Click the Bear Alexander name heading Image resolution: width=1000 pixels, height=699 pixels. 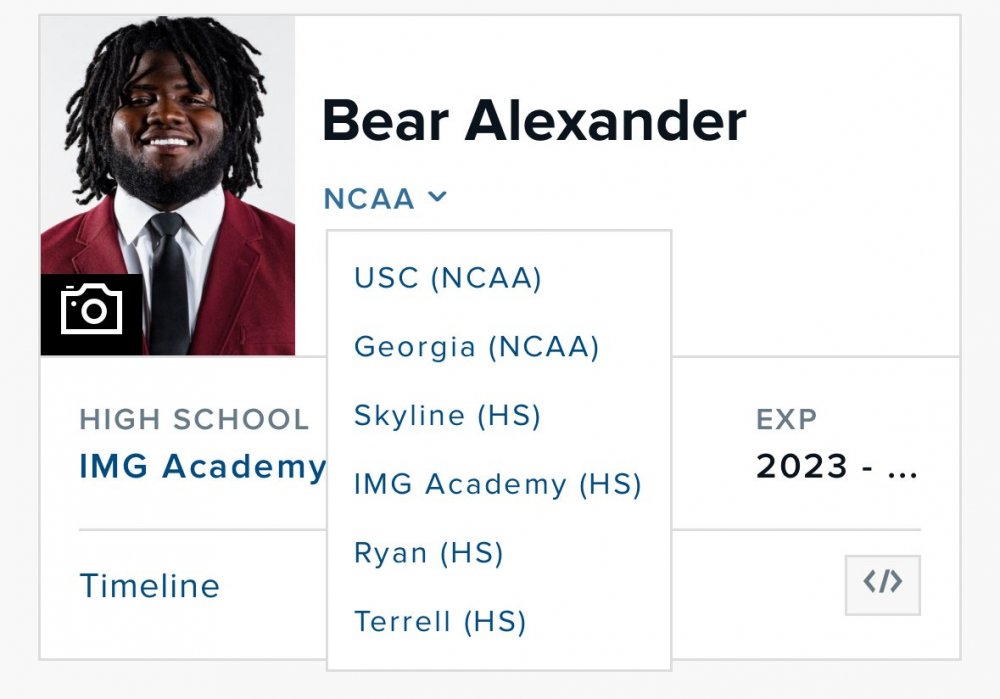pyautogui.click(x=534, y=121)
